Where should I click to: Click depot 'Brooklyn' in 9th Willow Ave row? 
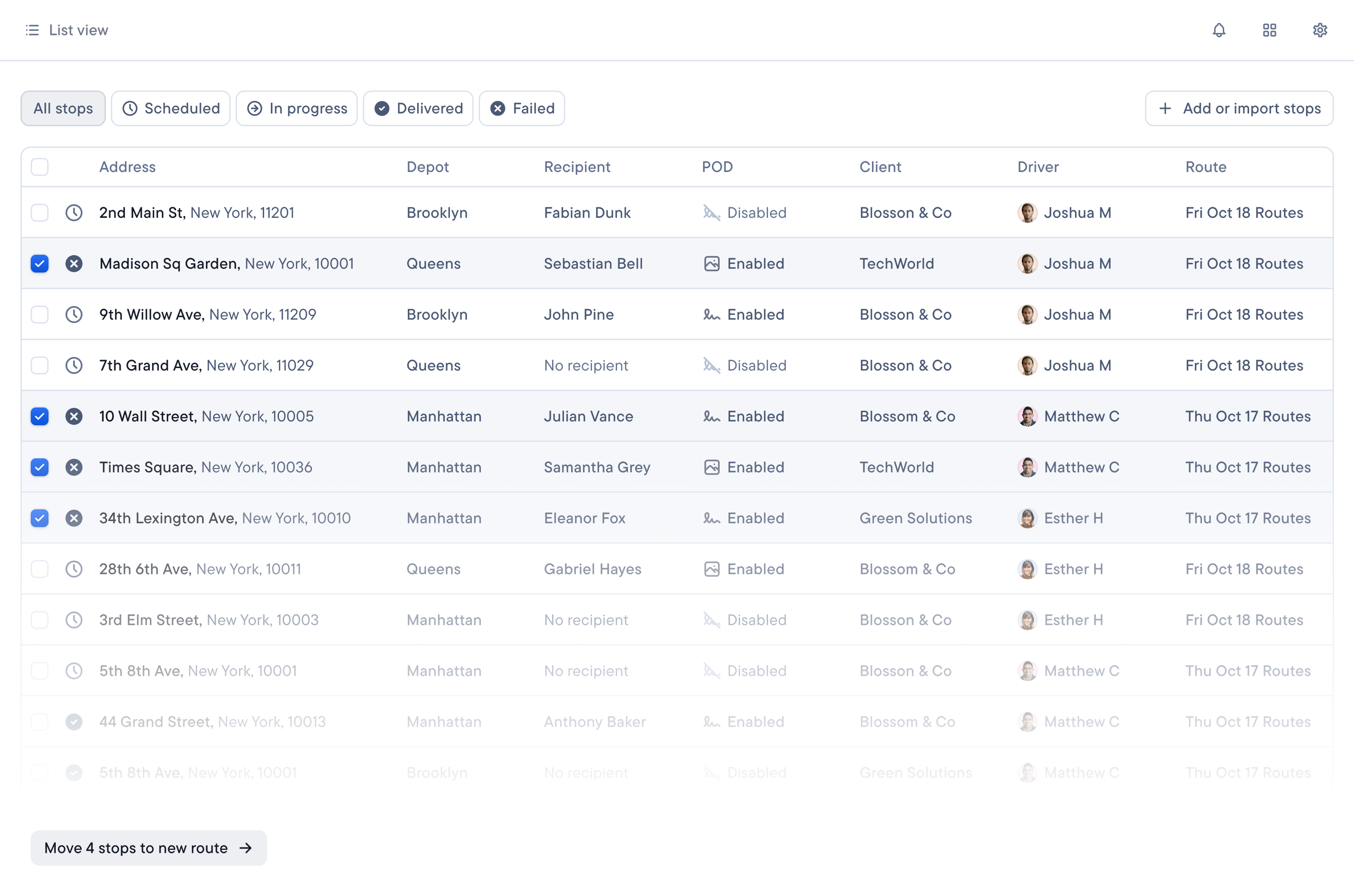click(437, 314)
